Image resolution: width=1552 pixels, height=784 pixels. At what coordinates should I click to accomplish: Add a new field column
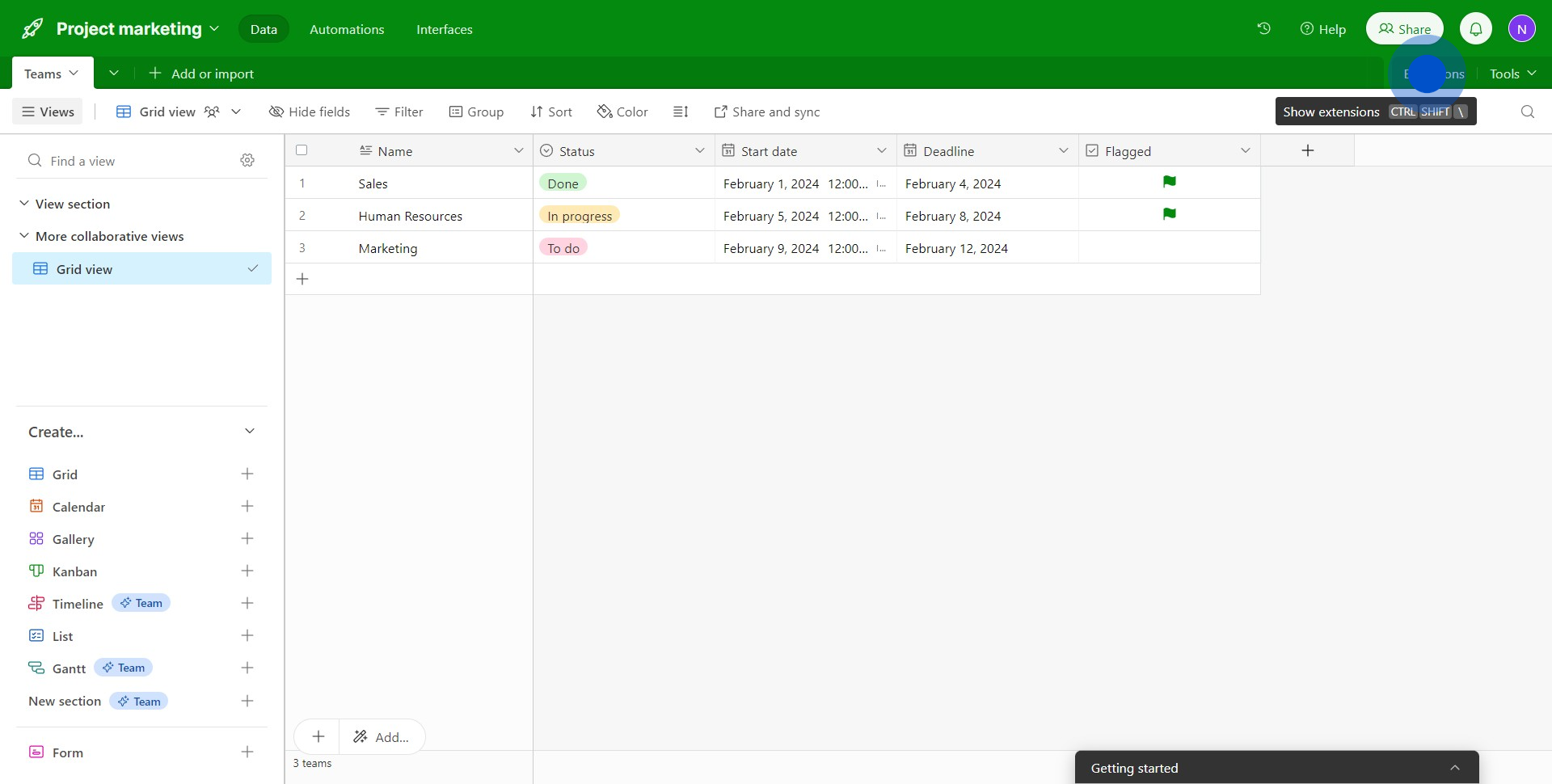click(x=1307, y=151)
